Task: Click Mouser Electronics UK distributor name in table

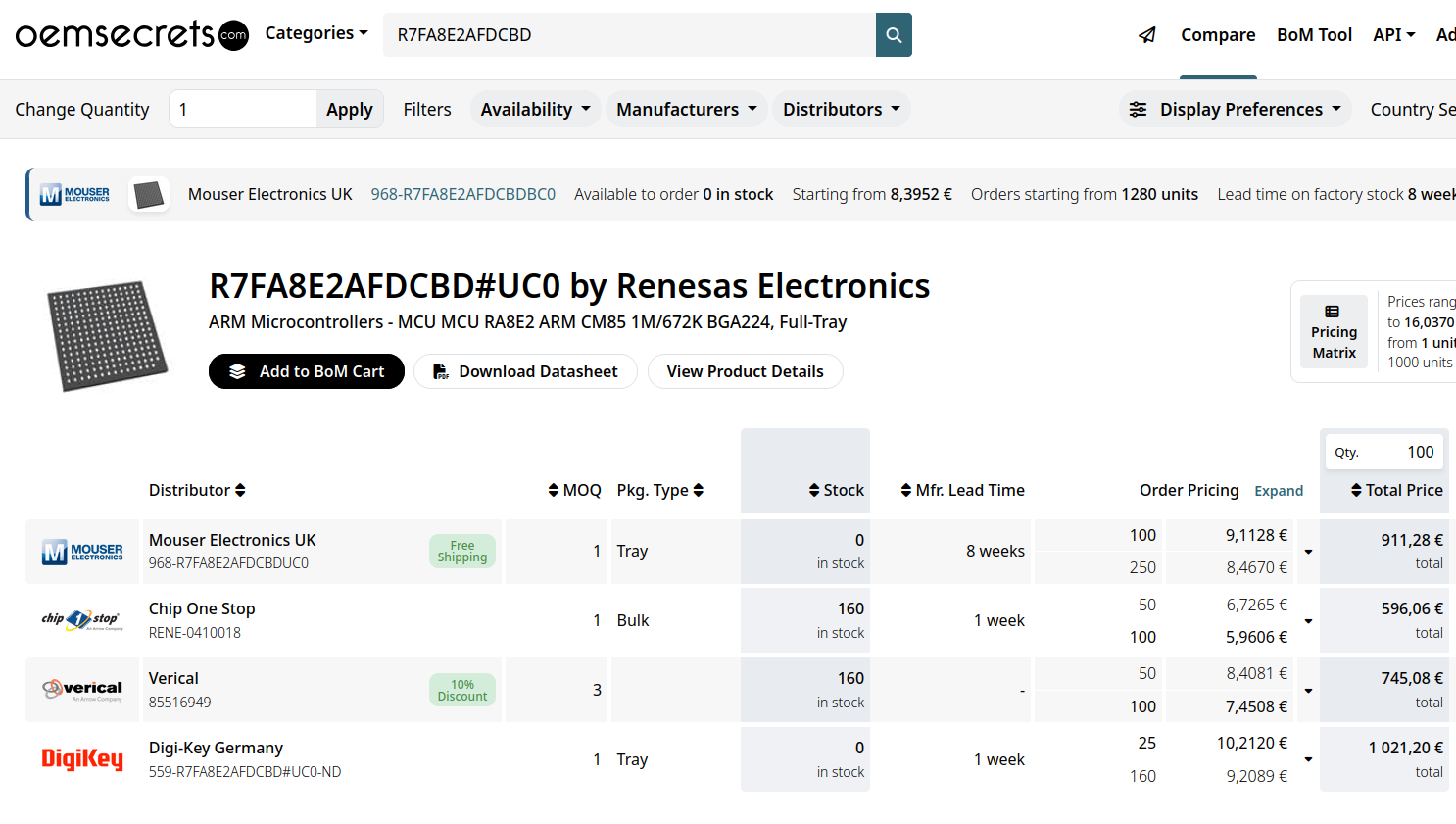Action: pos(232,540)
